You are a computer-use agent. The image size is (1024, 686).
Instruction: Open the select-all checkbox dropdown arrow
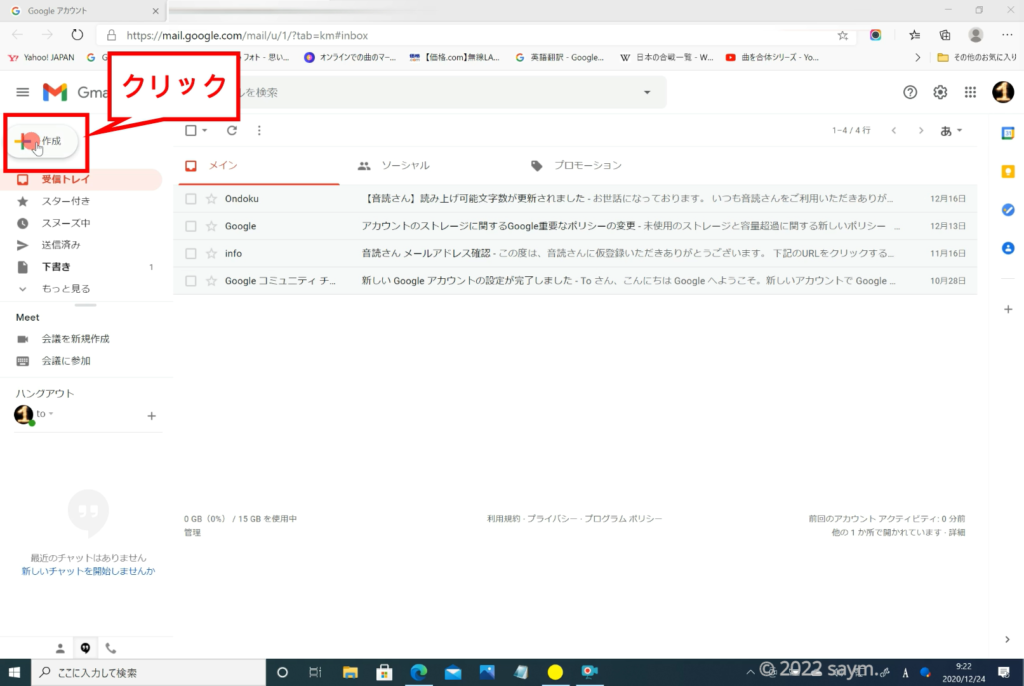pyautogui.click(x=205, y=130)
